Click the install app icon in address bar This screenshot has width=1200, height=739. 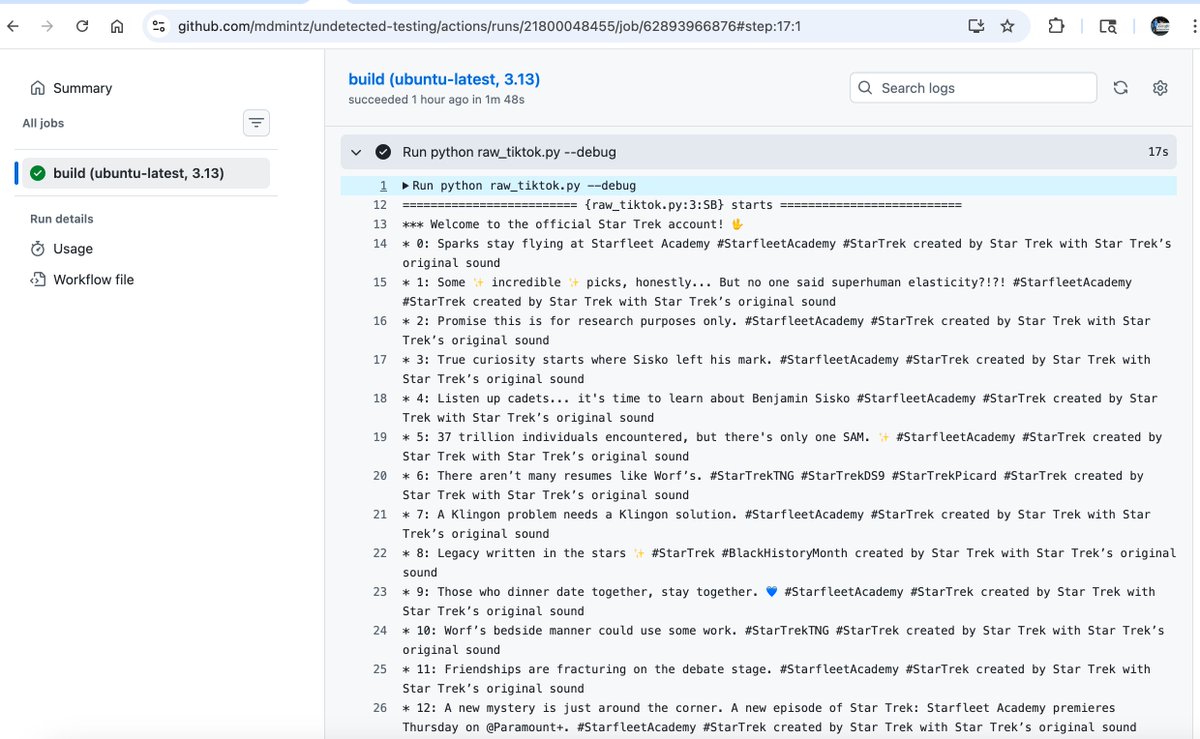977,27
